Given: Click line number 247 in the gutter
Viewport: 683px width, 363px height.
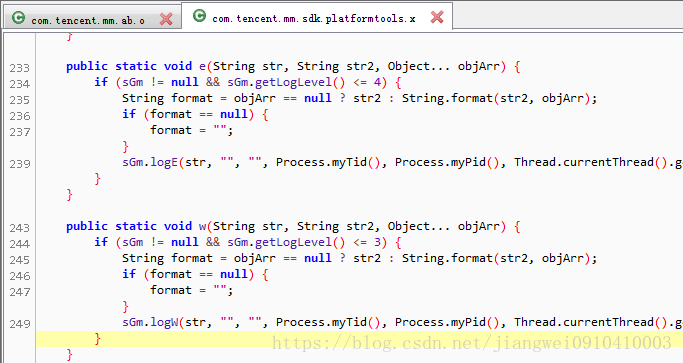Looking at the screenshot, I should click(x=20, y=292).
